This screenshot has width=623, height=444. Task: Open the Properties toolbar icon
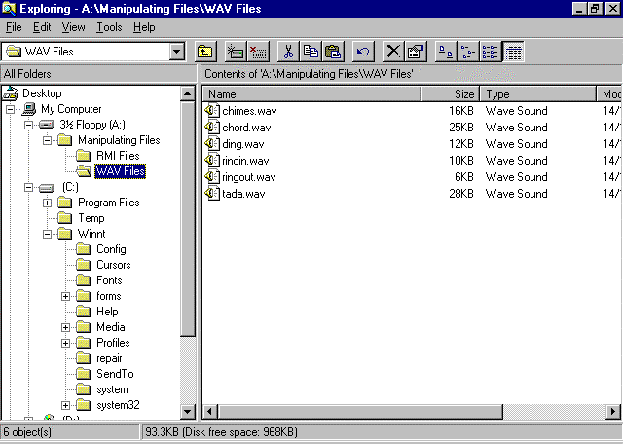point(415,51)
